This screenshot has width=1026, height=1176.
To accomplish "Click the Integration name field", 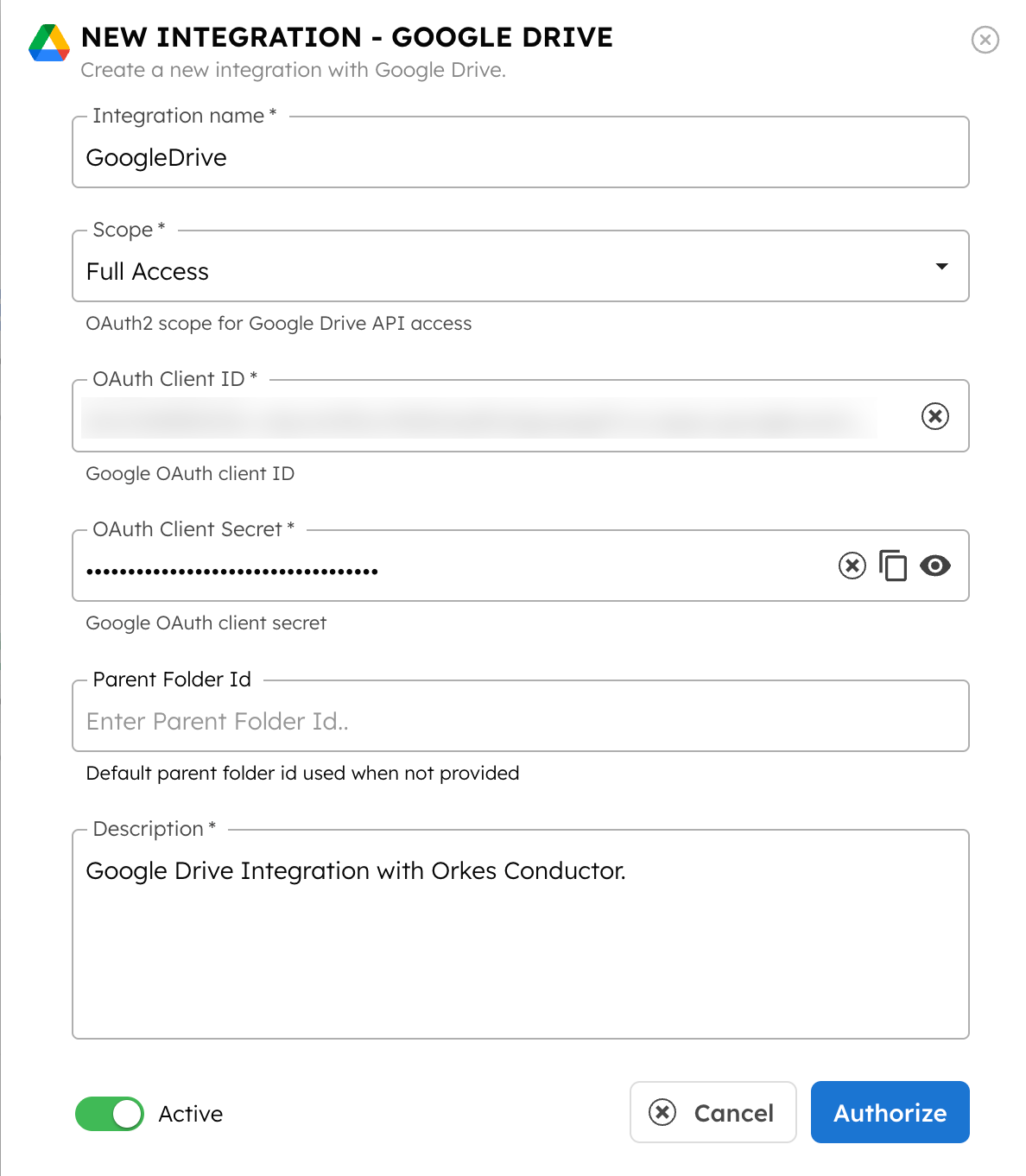I will point(521,152).
